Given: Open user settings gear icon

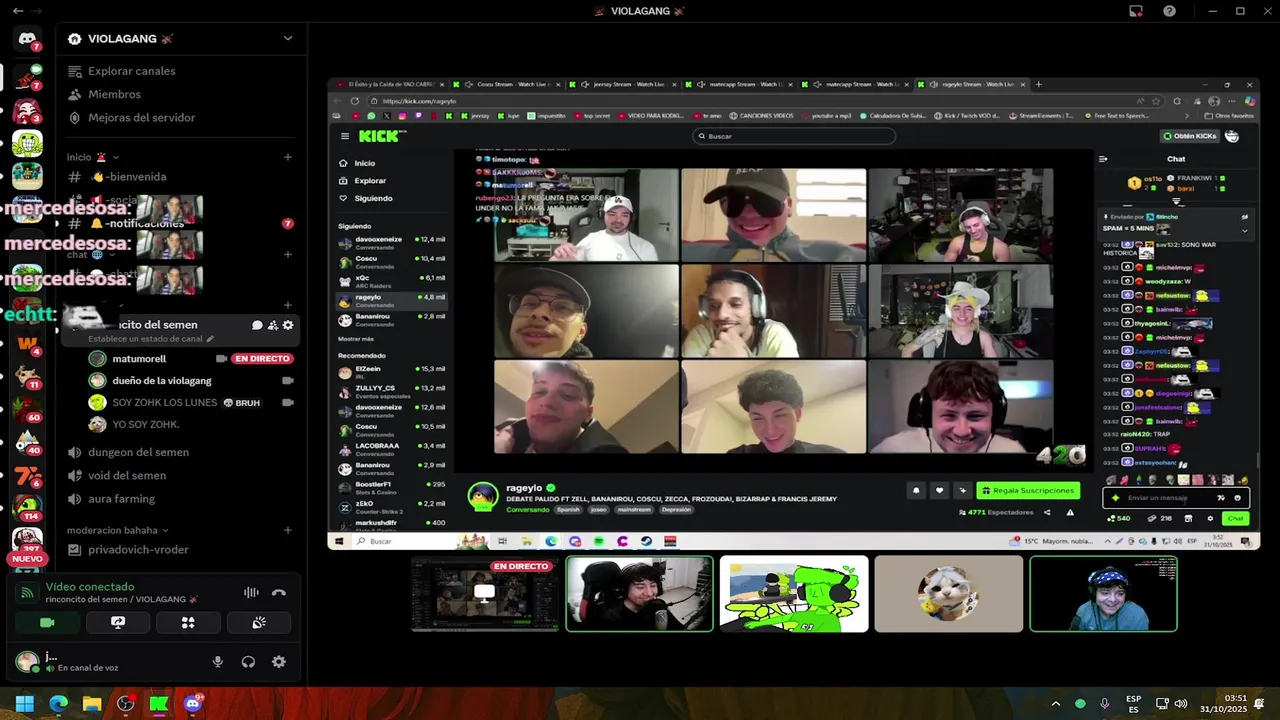Looking at the screenshot, I should [279, 662].
